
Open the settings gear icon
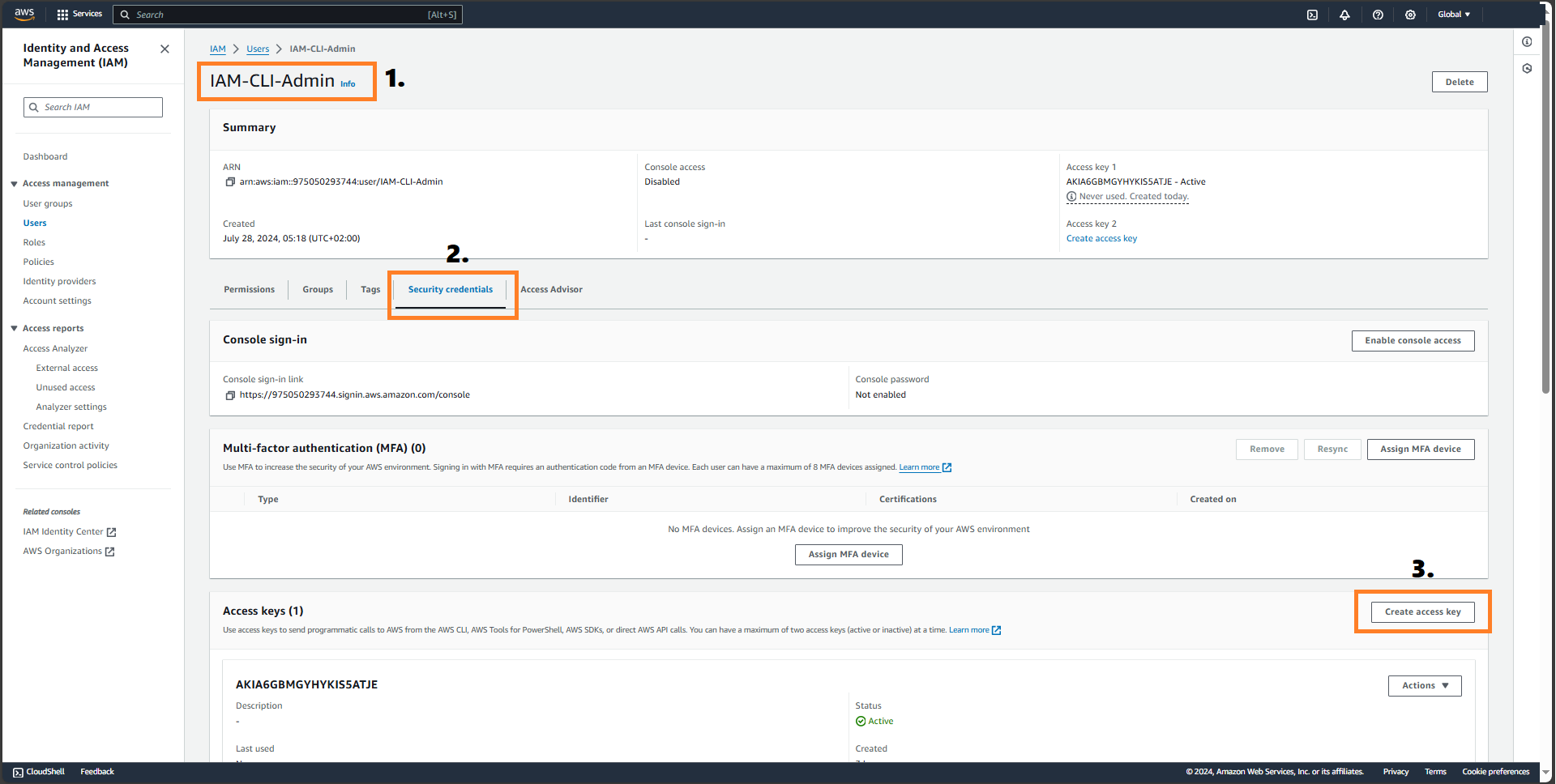pyautogui.click(x=1410, y=15)
